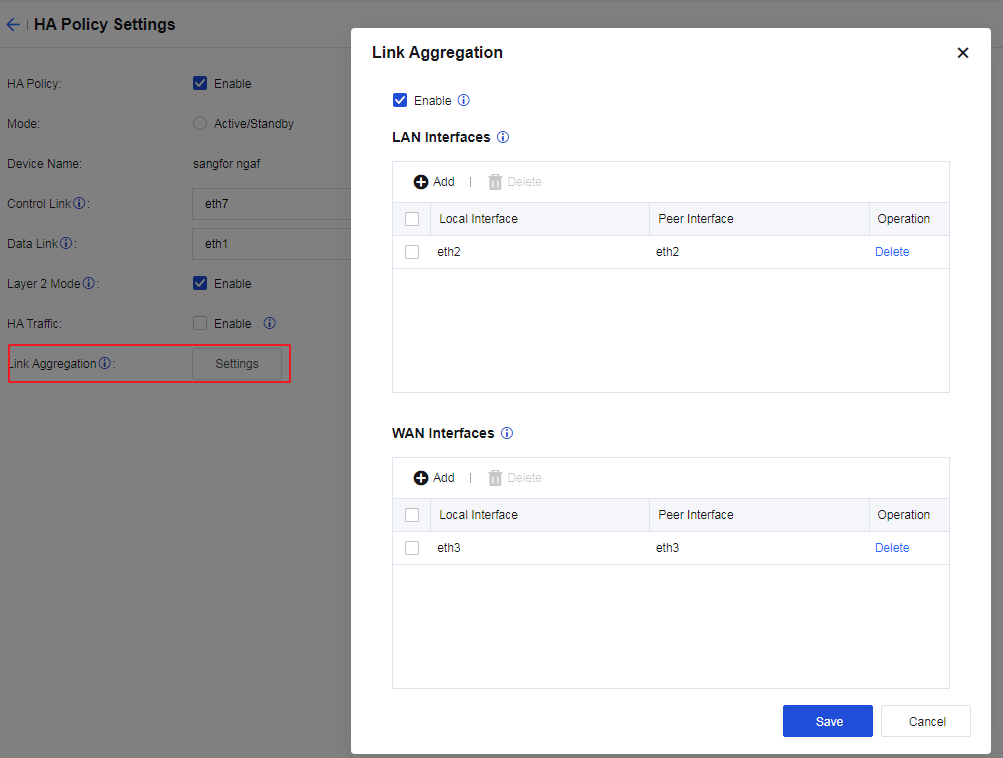Click the Control Link info icon
Viewport: 1003px width, 758px height.
click(79, 204)
